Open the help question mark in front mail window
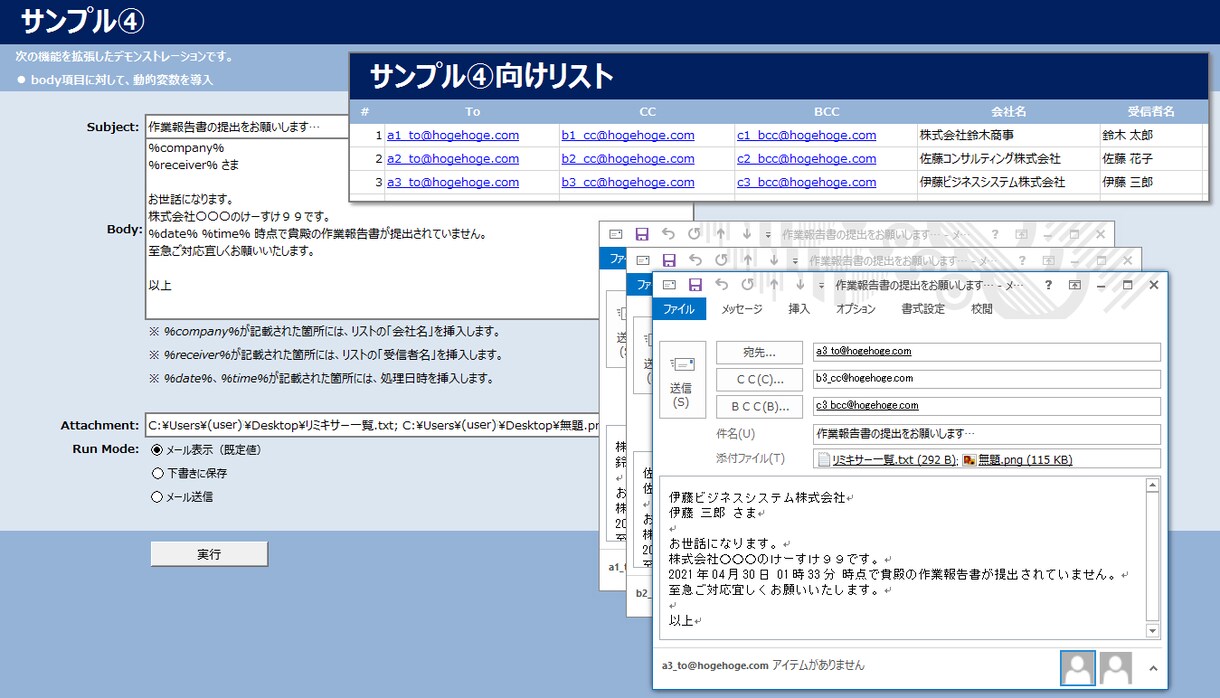Viewport: 1220px width, 698px height. tap(1048, 285)
